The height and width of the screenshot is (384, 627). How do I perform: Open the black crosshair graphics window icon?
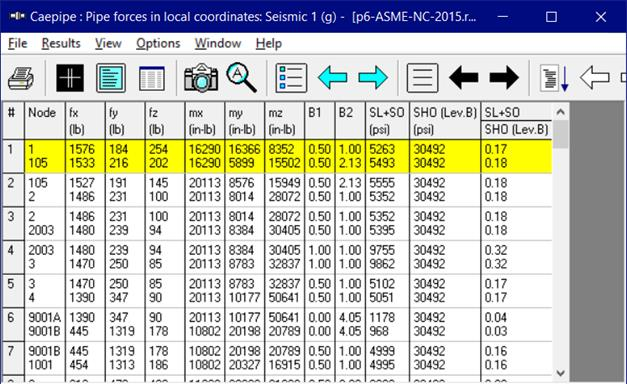[70, 78]
